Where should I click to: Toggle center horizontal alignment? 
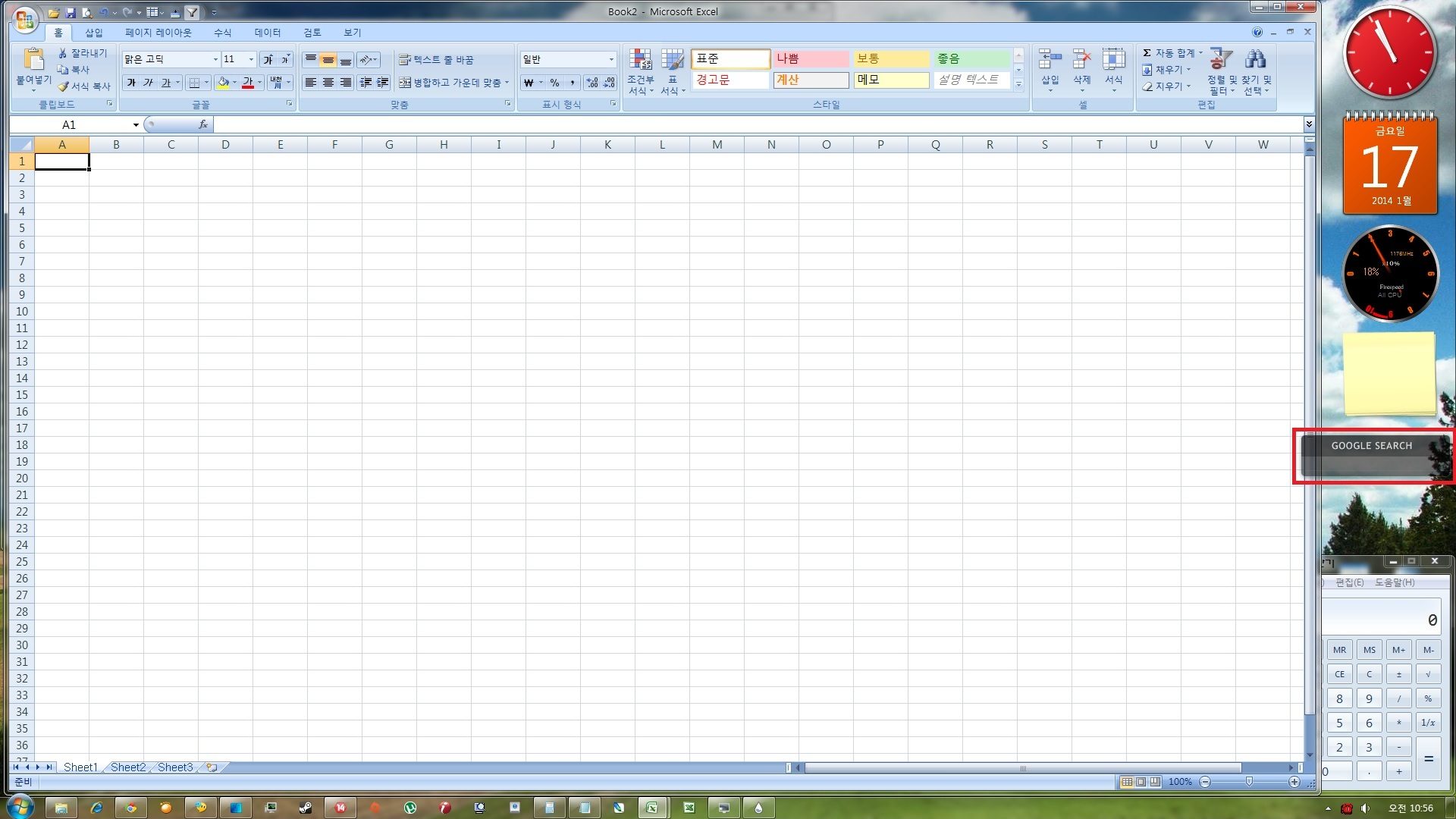(x=328, y=83)
